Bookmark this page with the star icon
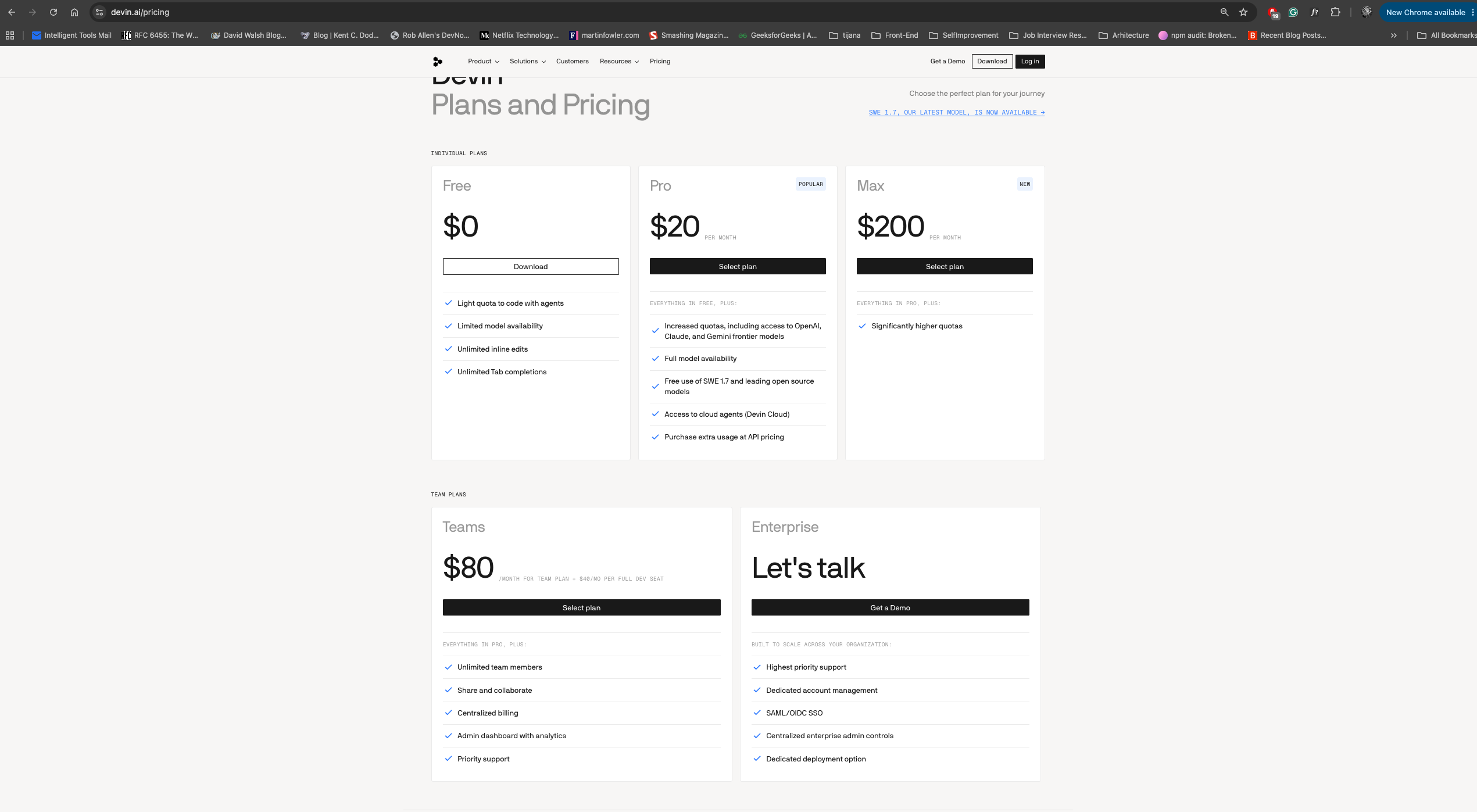This screenshot has height=812, width=1477. [1243, 12]
